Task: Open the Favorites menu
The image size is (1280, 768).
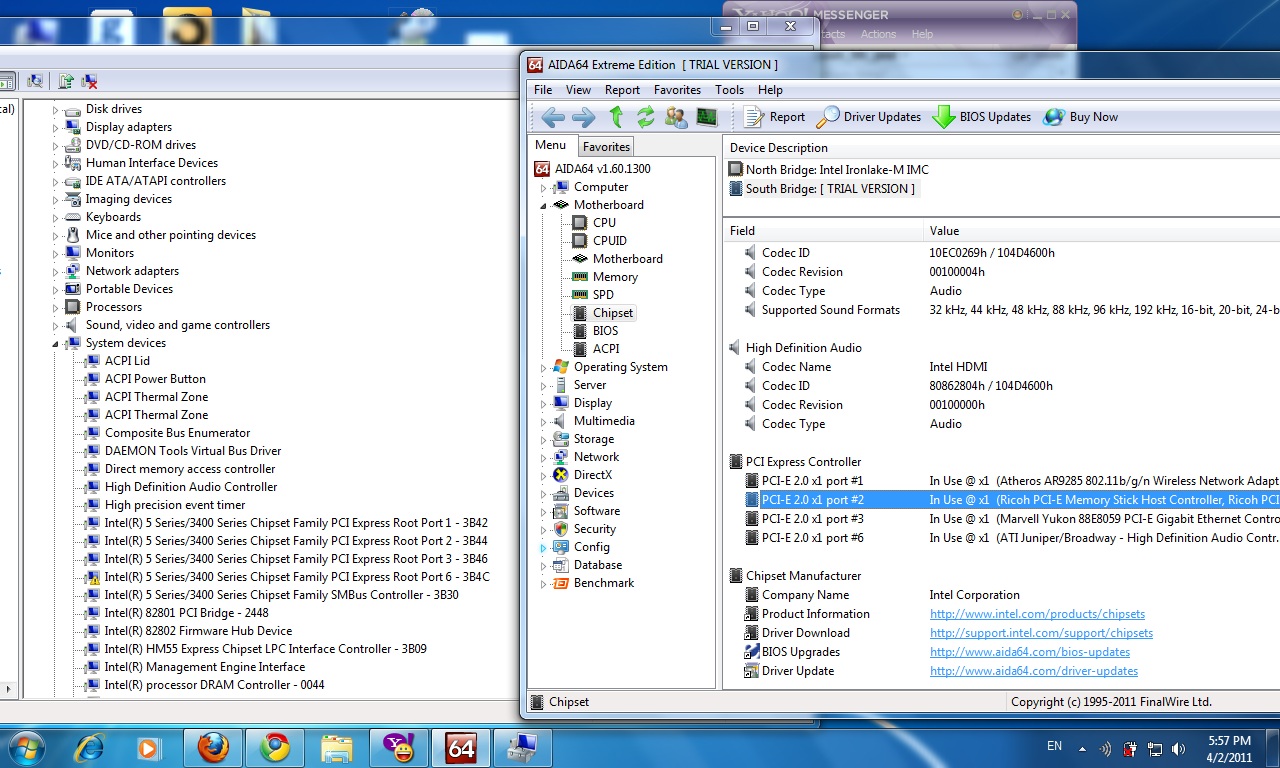Action: (x=678, y=90)
